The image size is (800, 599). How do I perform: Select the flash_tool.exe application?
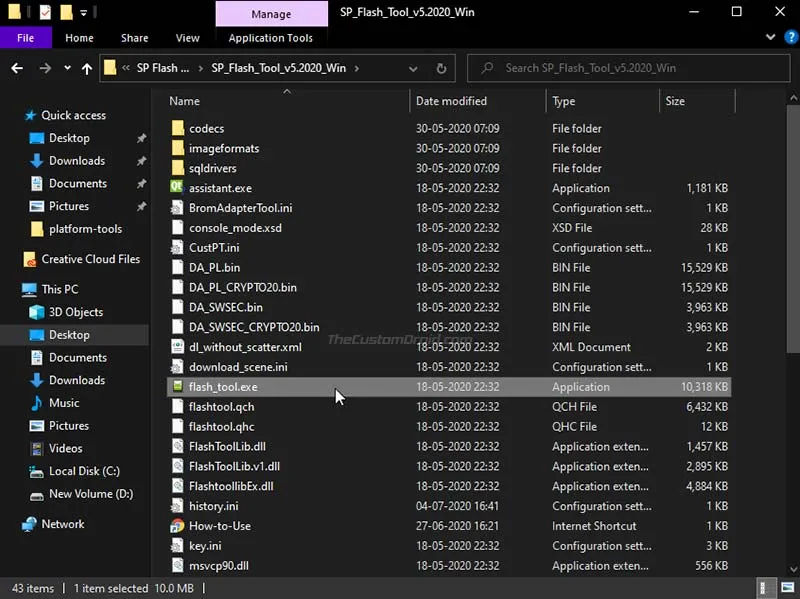(x=224, y=387)
